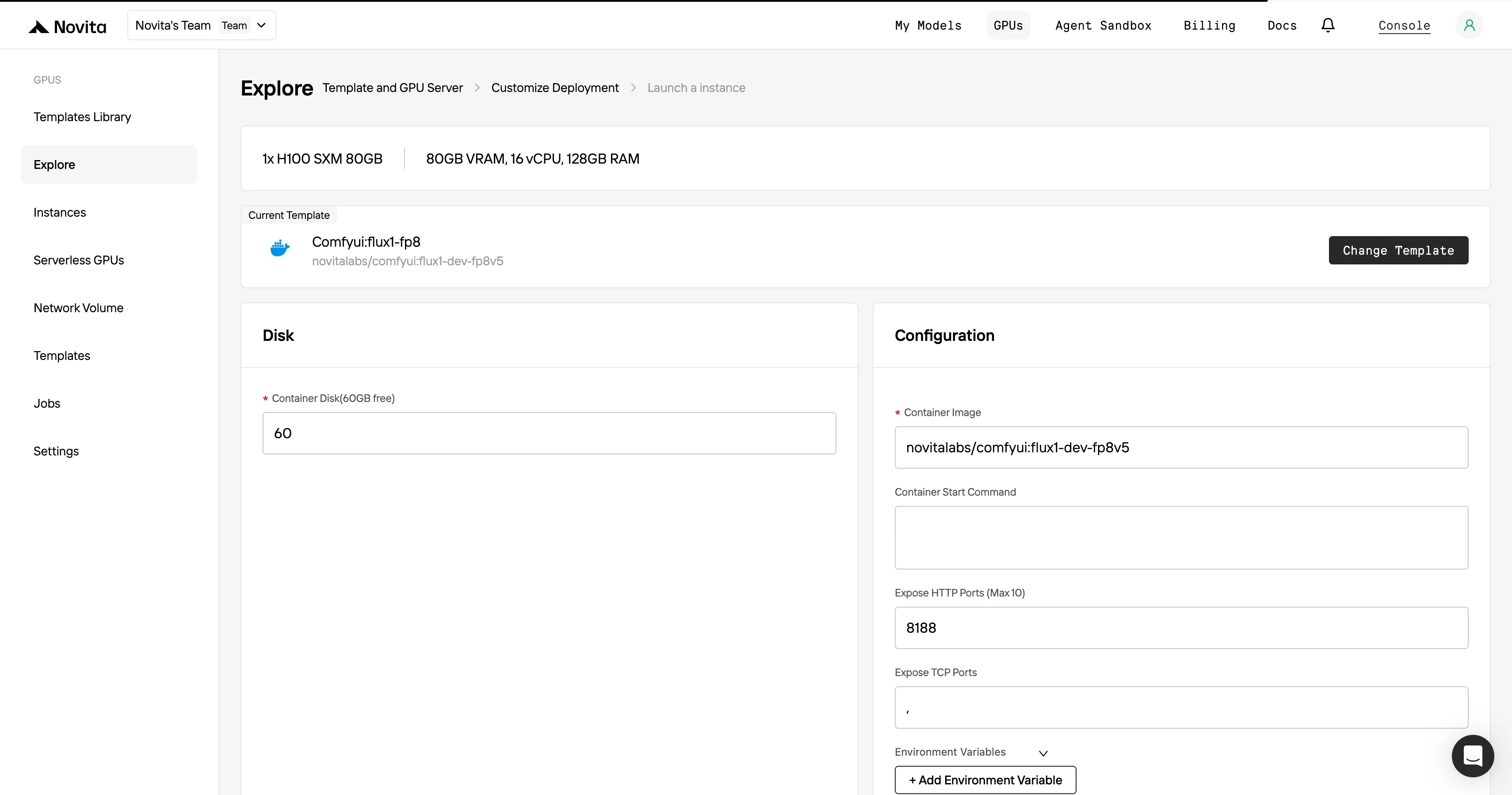Open Network Volume page

[109, 308]
